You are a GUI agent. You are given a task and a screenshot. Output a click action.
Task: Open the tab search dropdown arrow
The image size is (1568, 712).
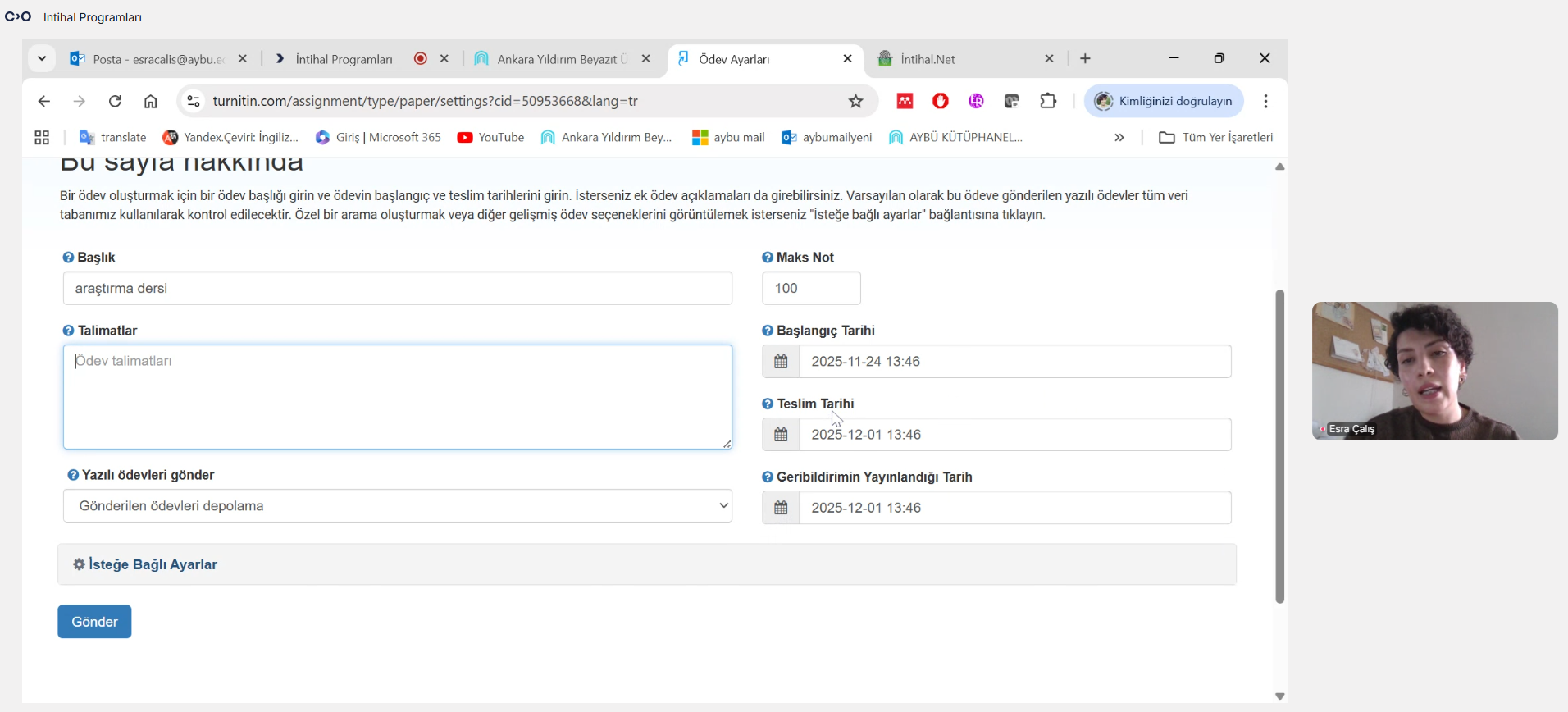coord(42,59)
